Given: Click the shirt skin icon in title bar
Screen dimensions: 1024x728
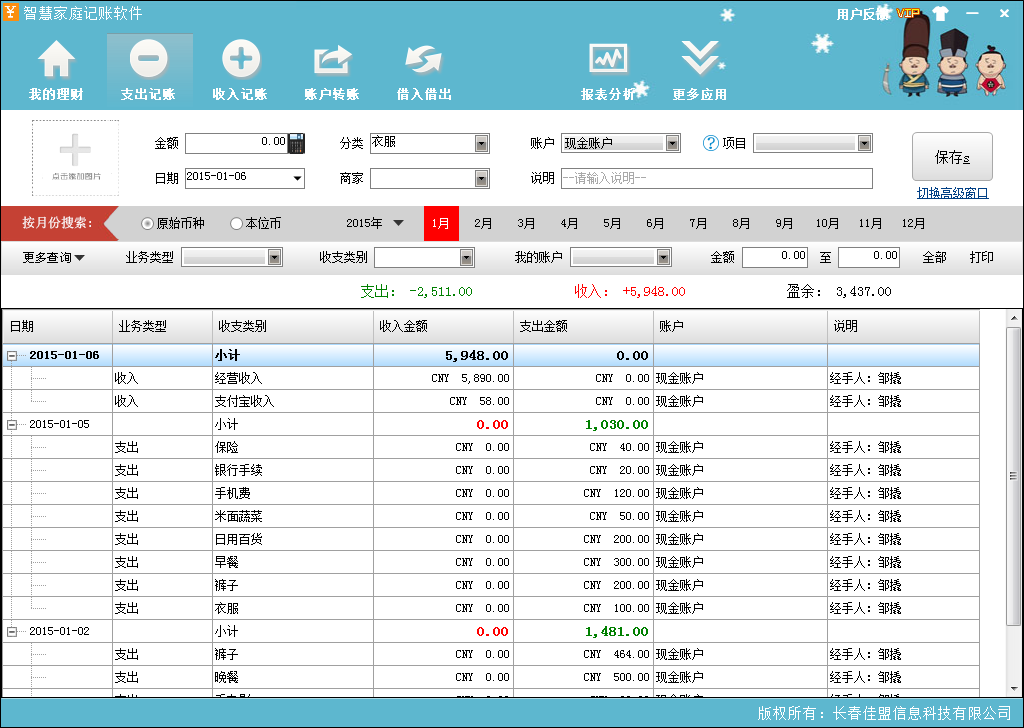Looking at the screenshot, I should tap(940, 13).
